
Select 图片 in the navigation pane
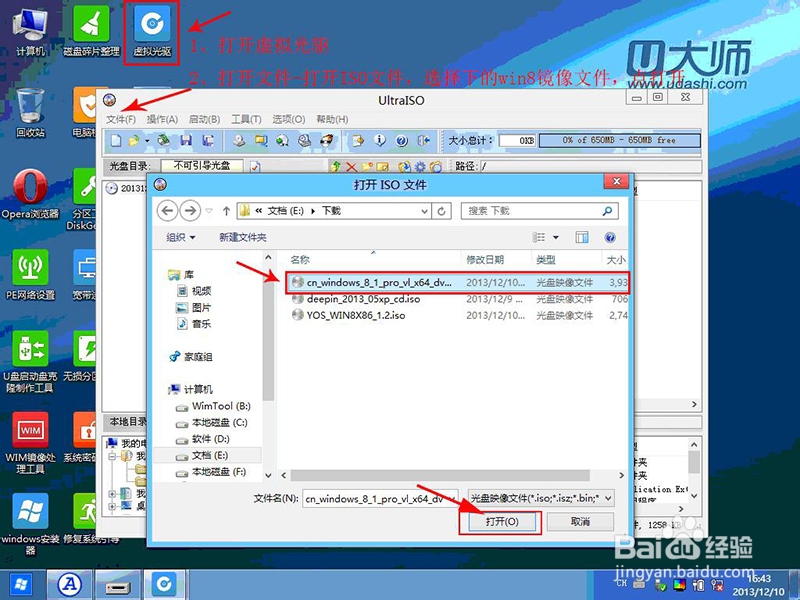point(194,308)
